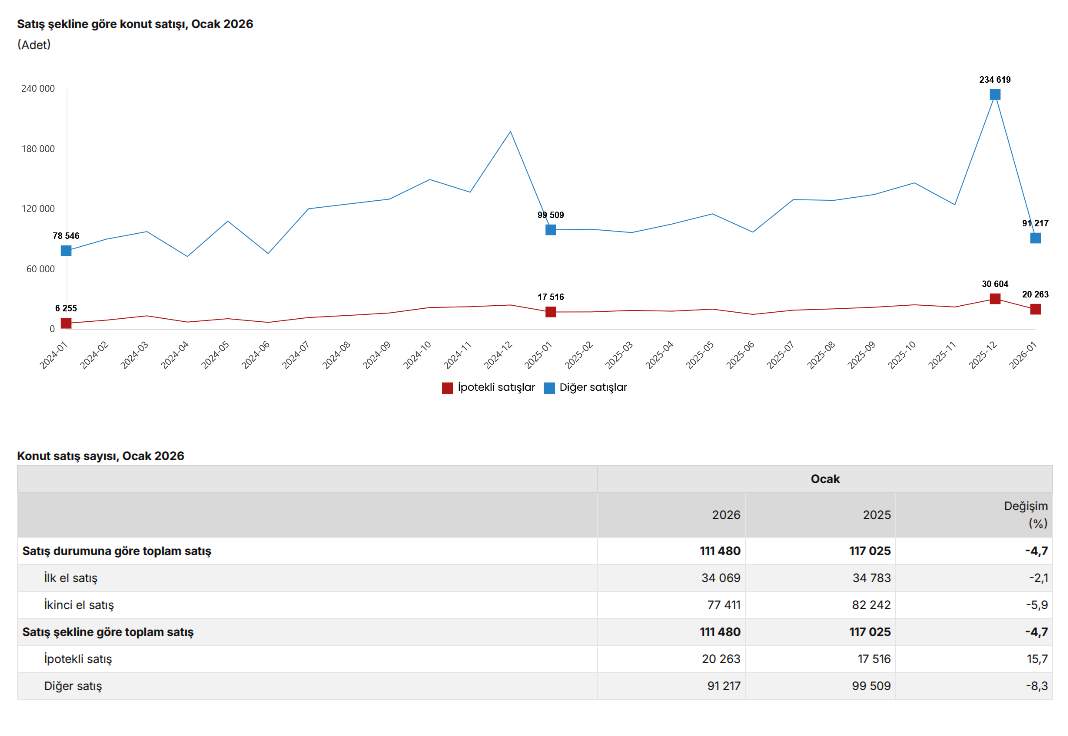Image resolution: width=1068 pixels, height=736 pixels.
Task: Select the red 6 255 marker at 2024-01
Action: click(x=66, y=323)
